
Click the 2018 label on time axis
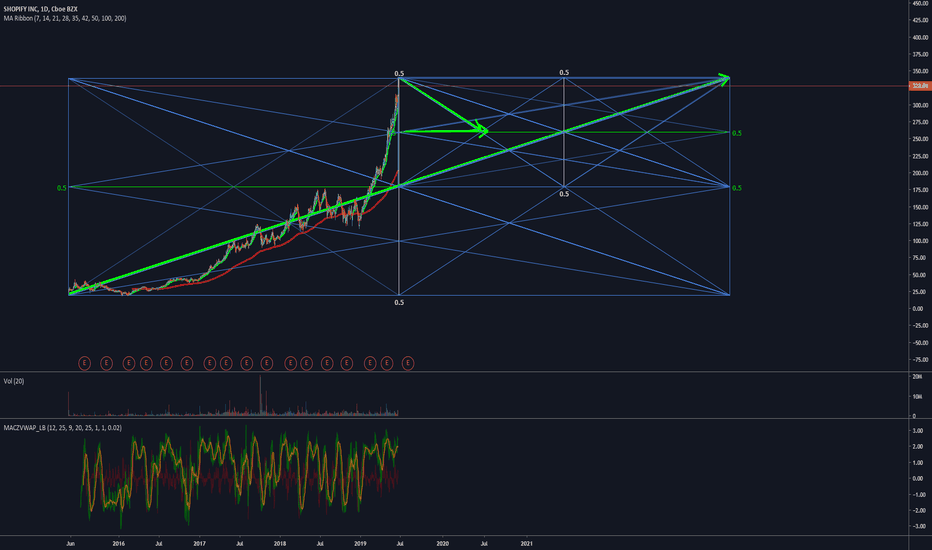tap(279, 543)
